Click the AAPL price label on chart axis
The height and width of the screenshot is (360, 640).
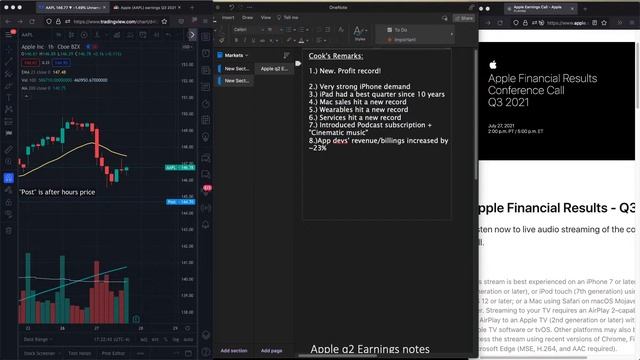click(180, 167)
